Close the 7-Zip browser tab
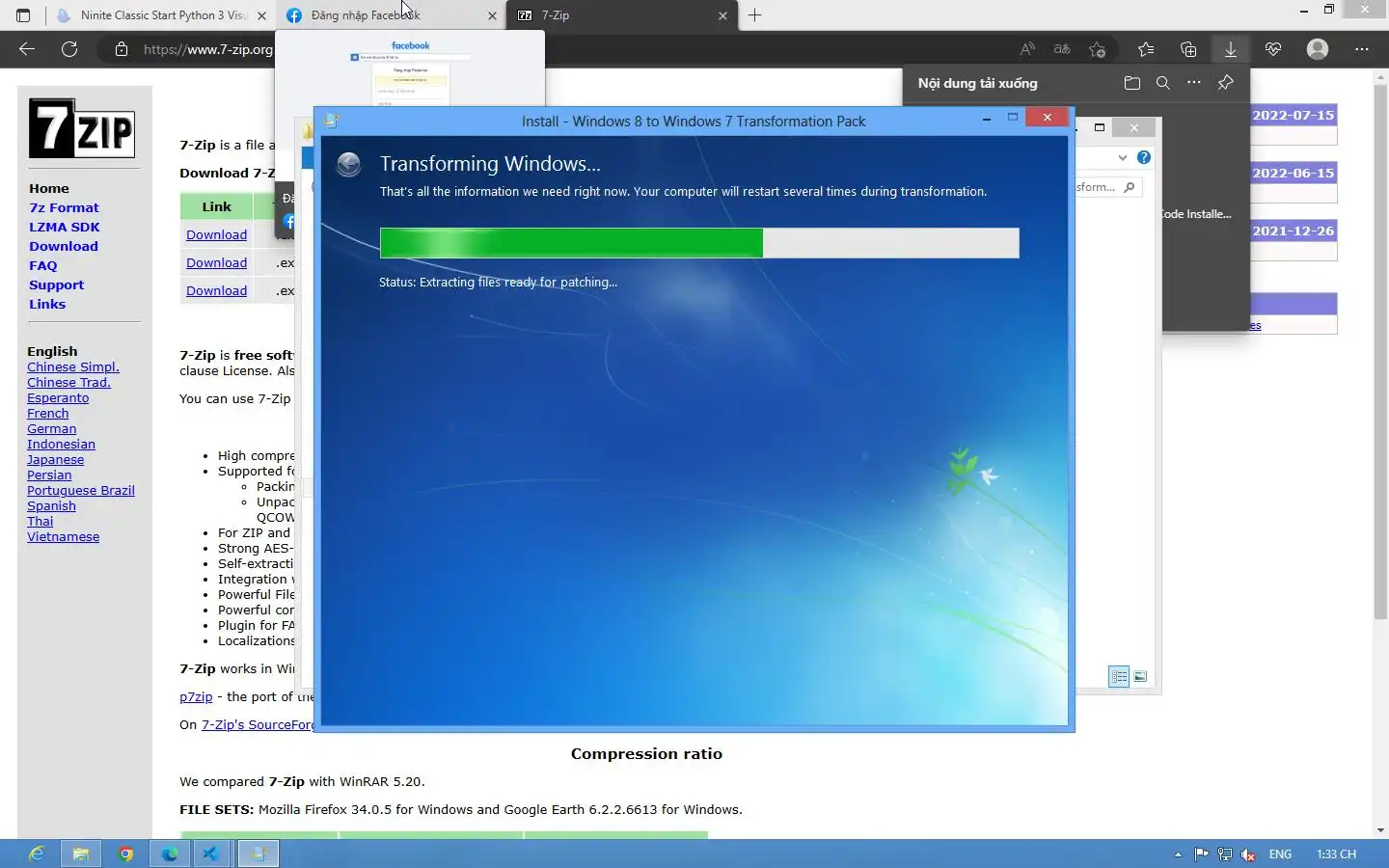Screen dimensions: 1389x868 722,15
